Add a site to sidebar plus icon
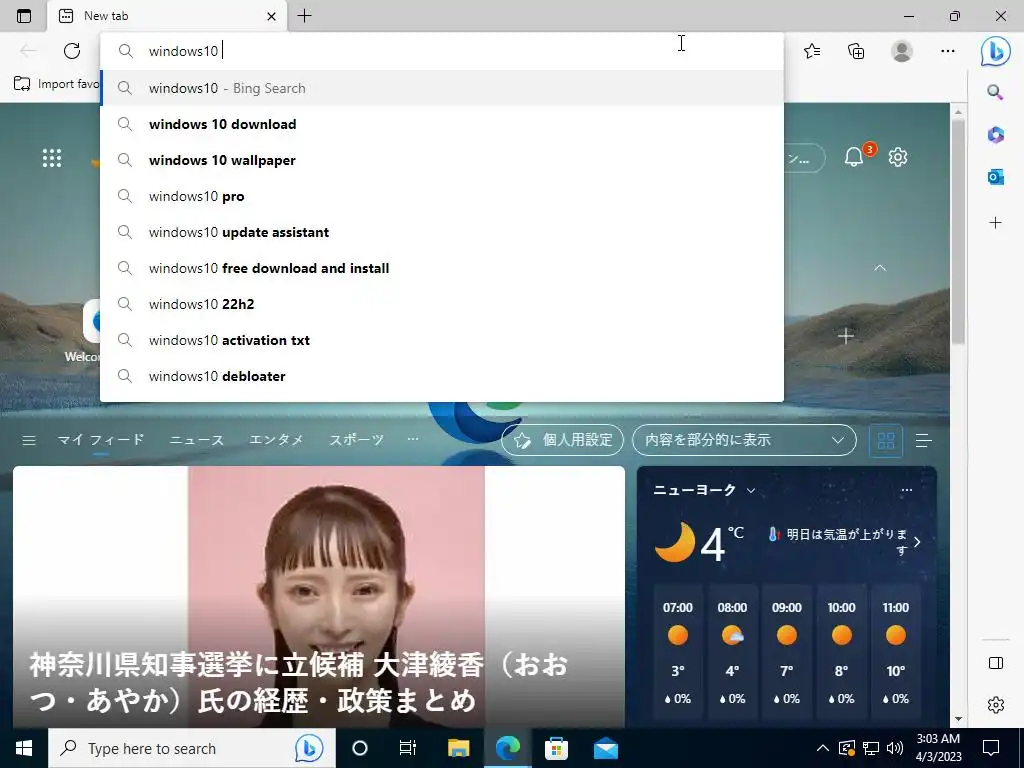Image resolution: width=1024 pixels, height=768 pixels. point(995,223)
